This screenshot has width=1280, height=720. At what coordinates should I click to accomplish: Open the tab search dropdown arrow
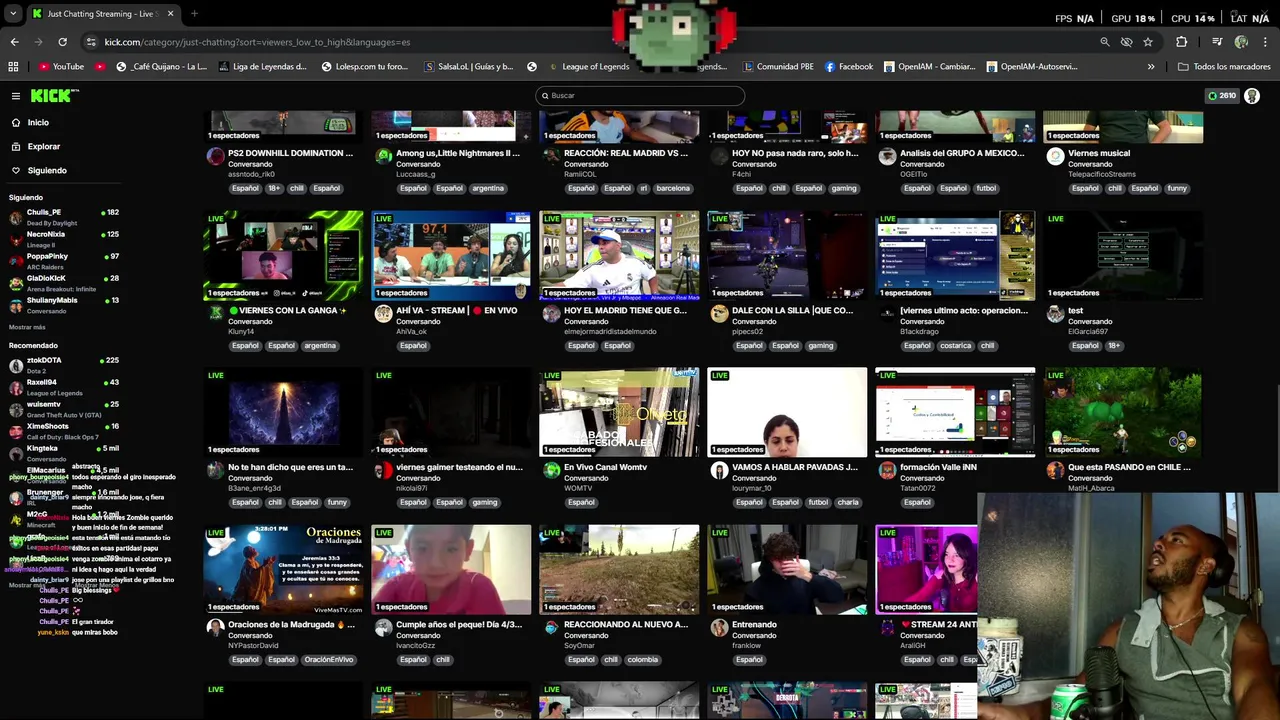click(x=12, y=14)
